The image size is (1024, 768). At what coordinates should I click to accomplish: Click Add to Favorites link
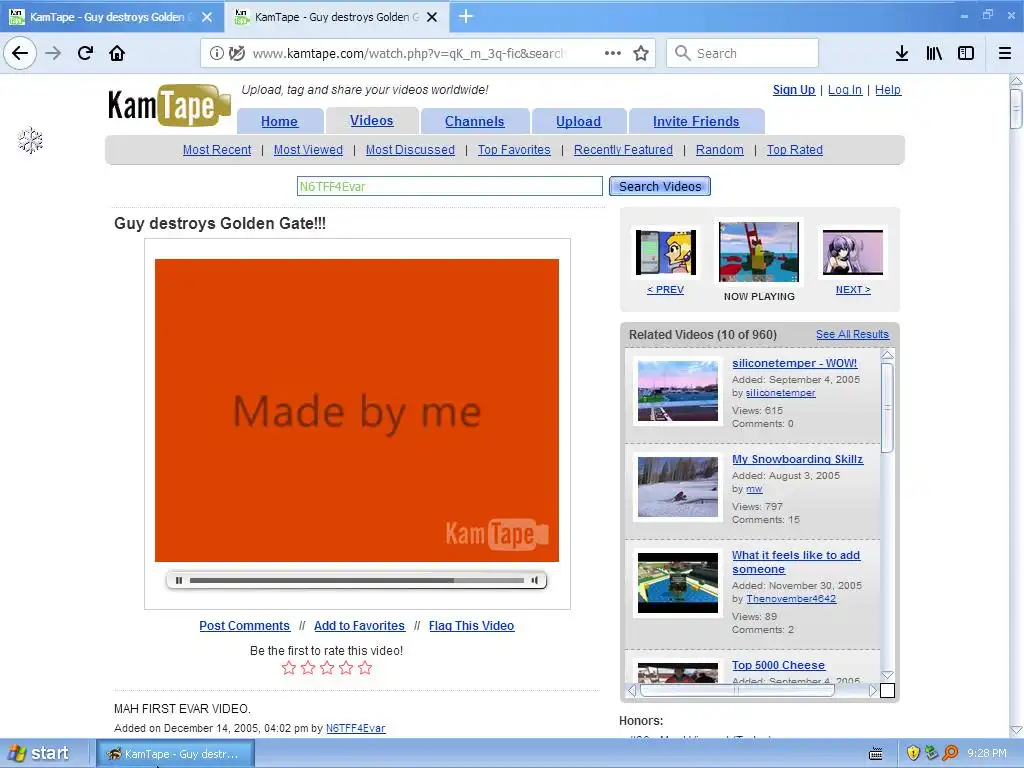[359, 626]
